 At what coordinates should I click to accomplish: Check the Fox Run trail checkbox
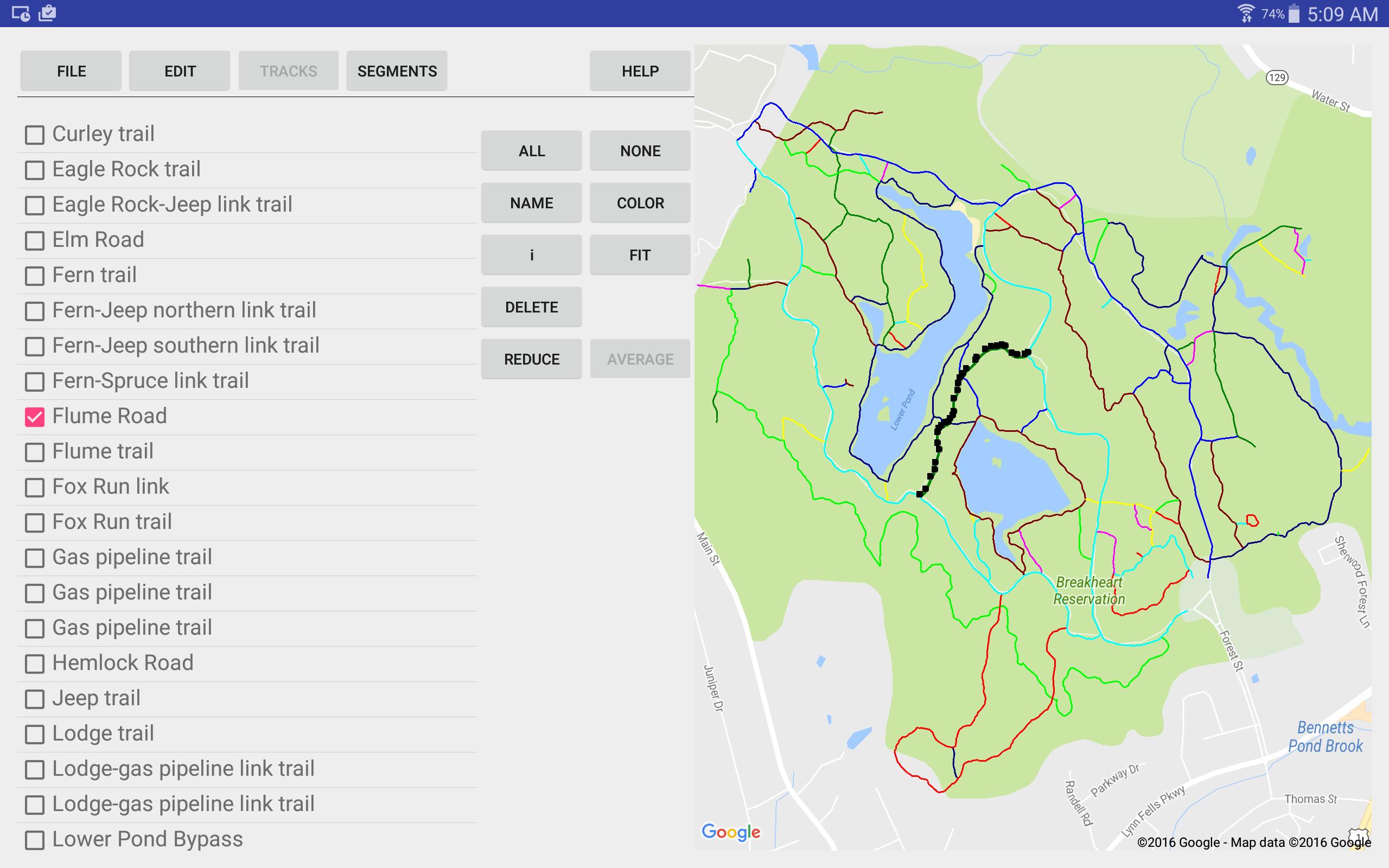tap(34, 522)
